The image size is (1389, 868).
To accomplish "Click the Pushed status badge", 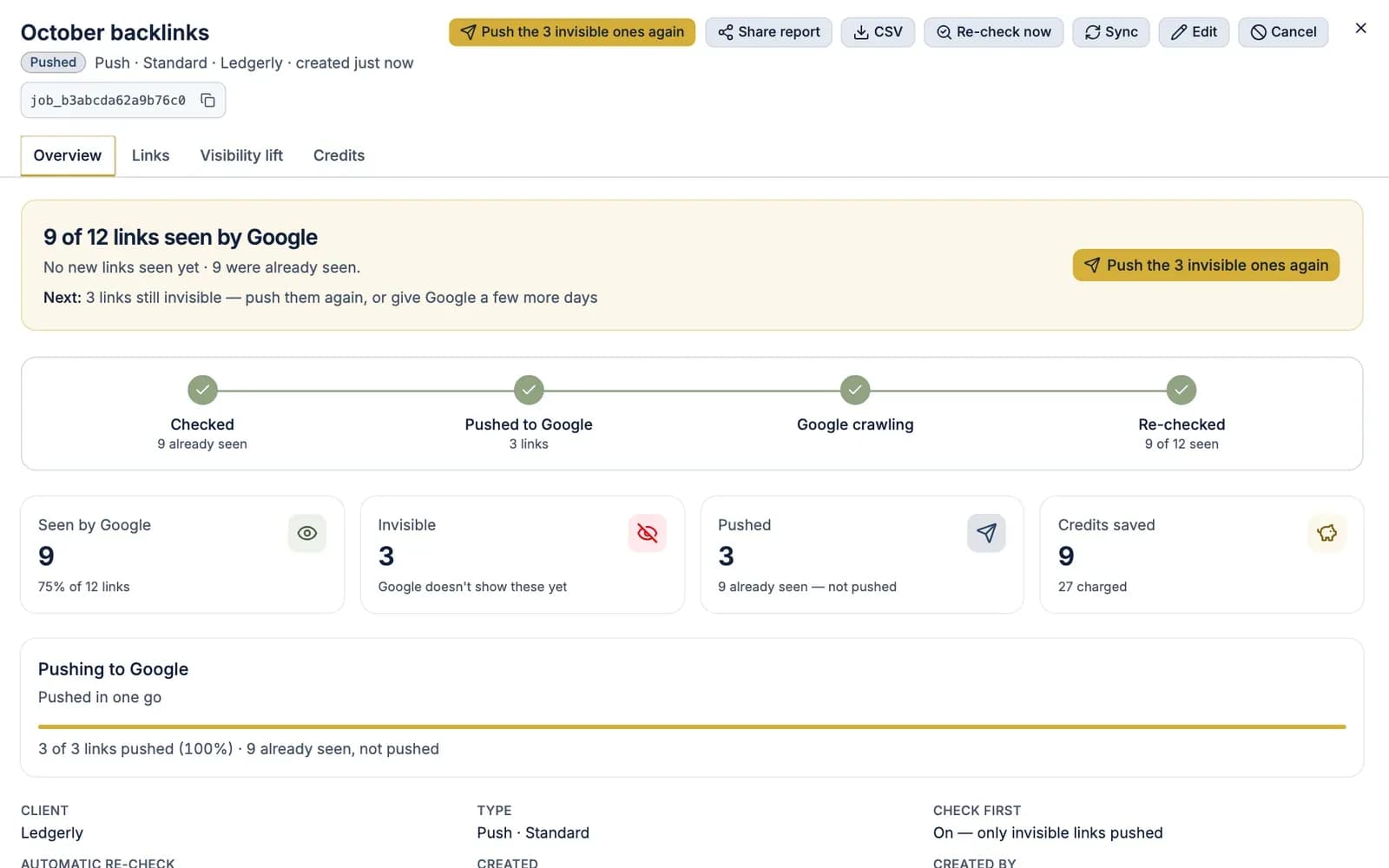I will [53, 62].
